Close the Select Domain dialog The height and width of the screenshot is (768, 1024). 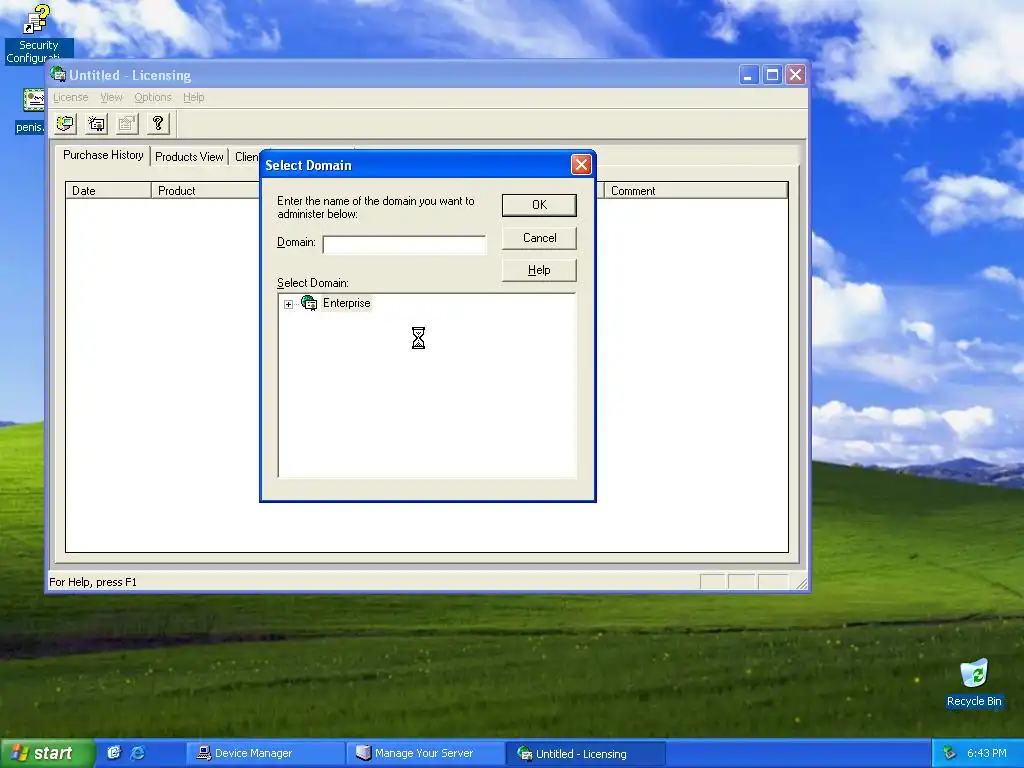click(581, 165)
